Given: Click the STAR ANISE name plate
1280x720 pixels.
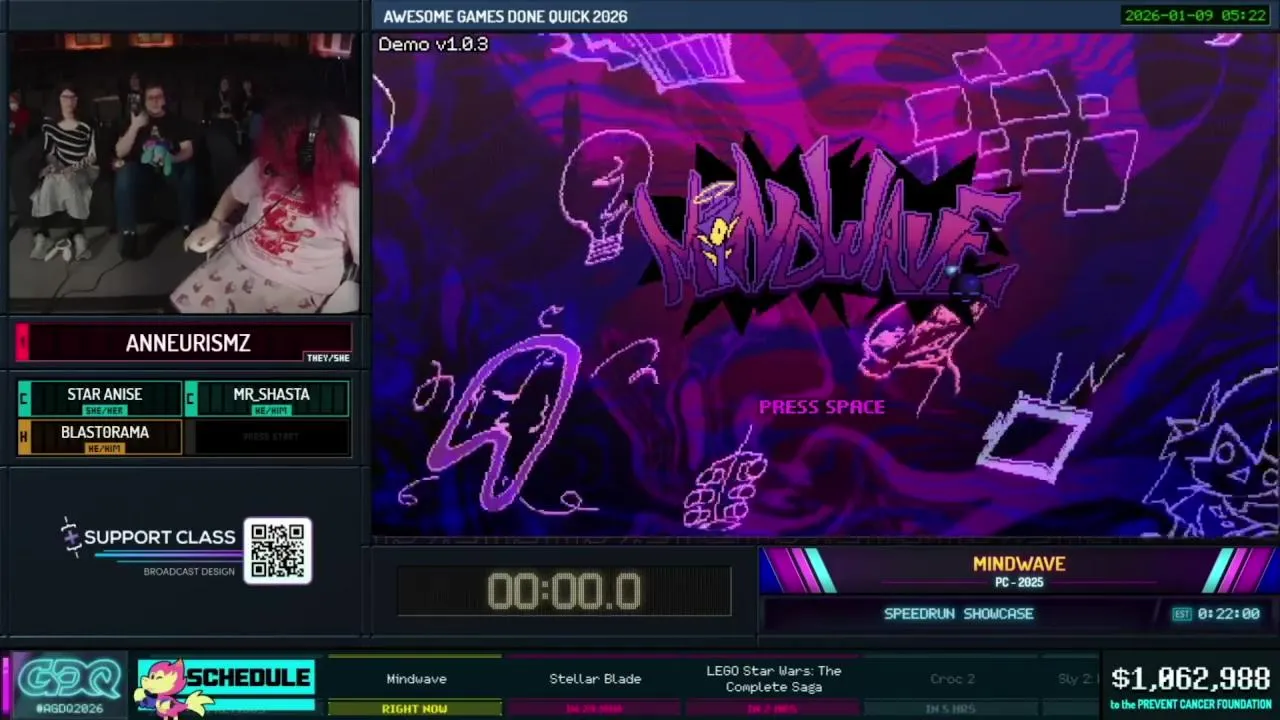Looking at the screenshot, I should (x=105, y=399).
